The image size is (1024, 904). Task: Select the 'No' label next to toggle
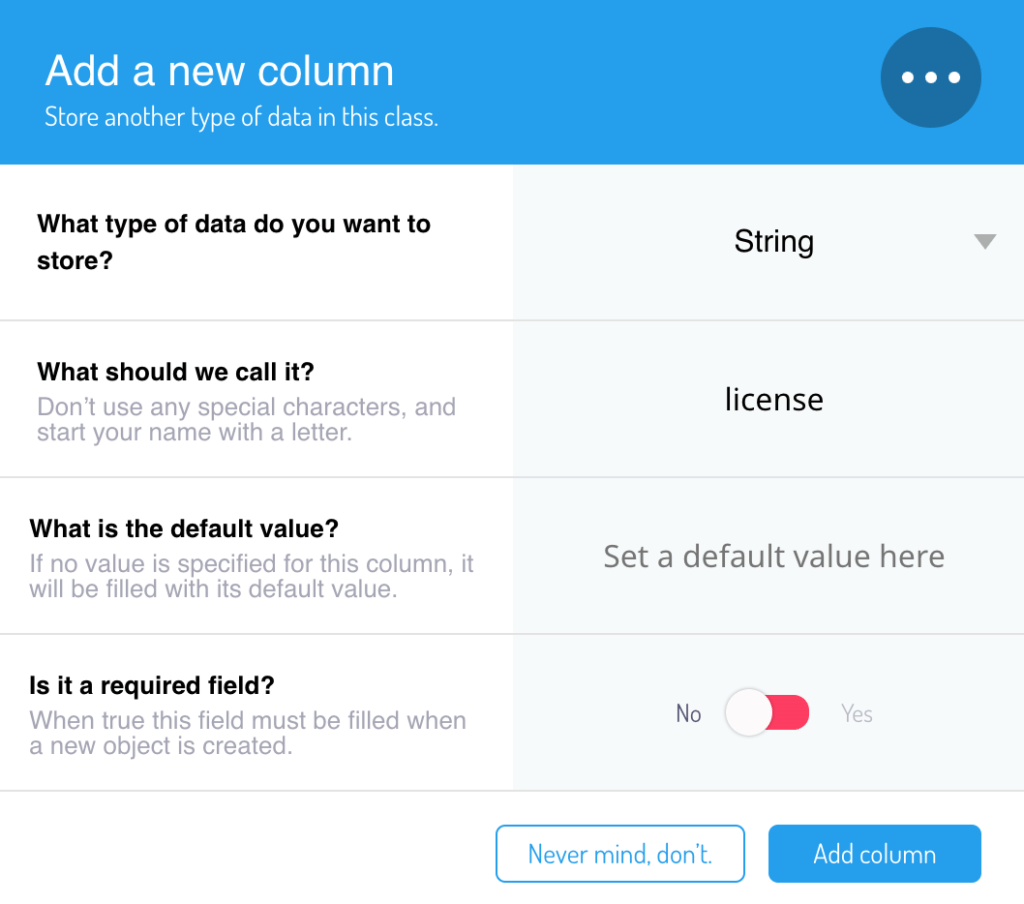[688, 713]
